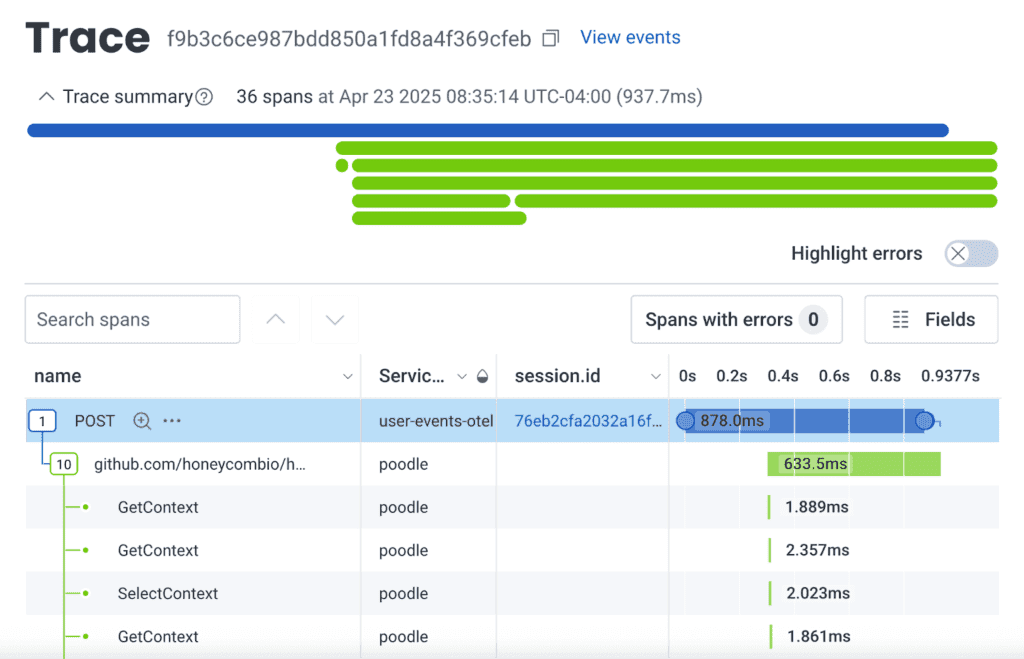Click the color drop icon in Service column
This screenshot has height=659, width=1024.
point(482,377)
